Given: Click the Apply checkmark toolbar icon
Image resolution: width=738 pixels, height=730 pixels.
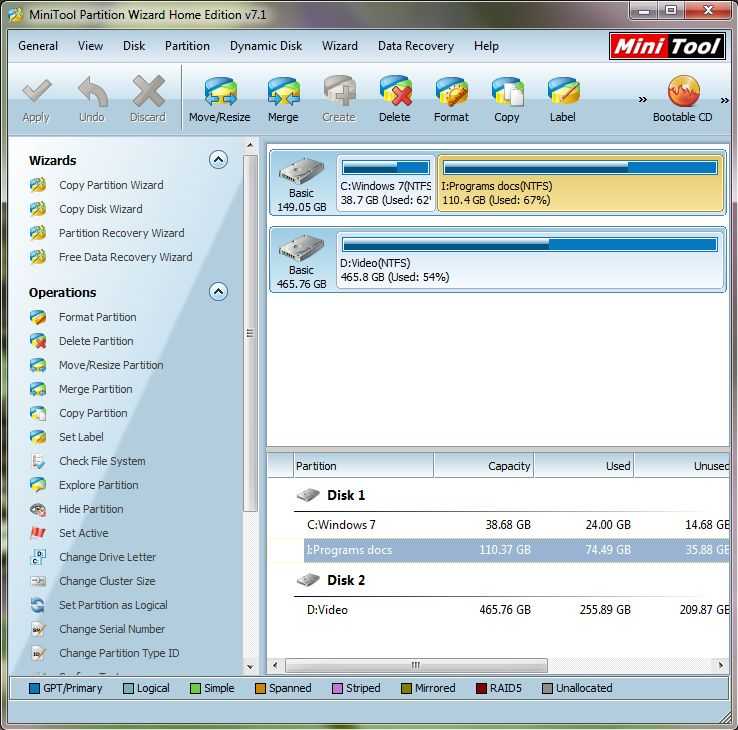Looking at the screenshot, I should [36, 91].
